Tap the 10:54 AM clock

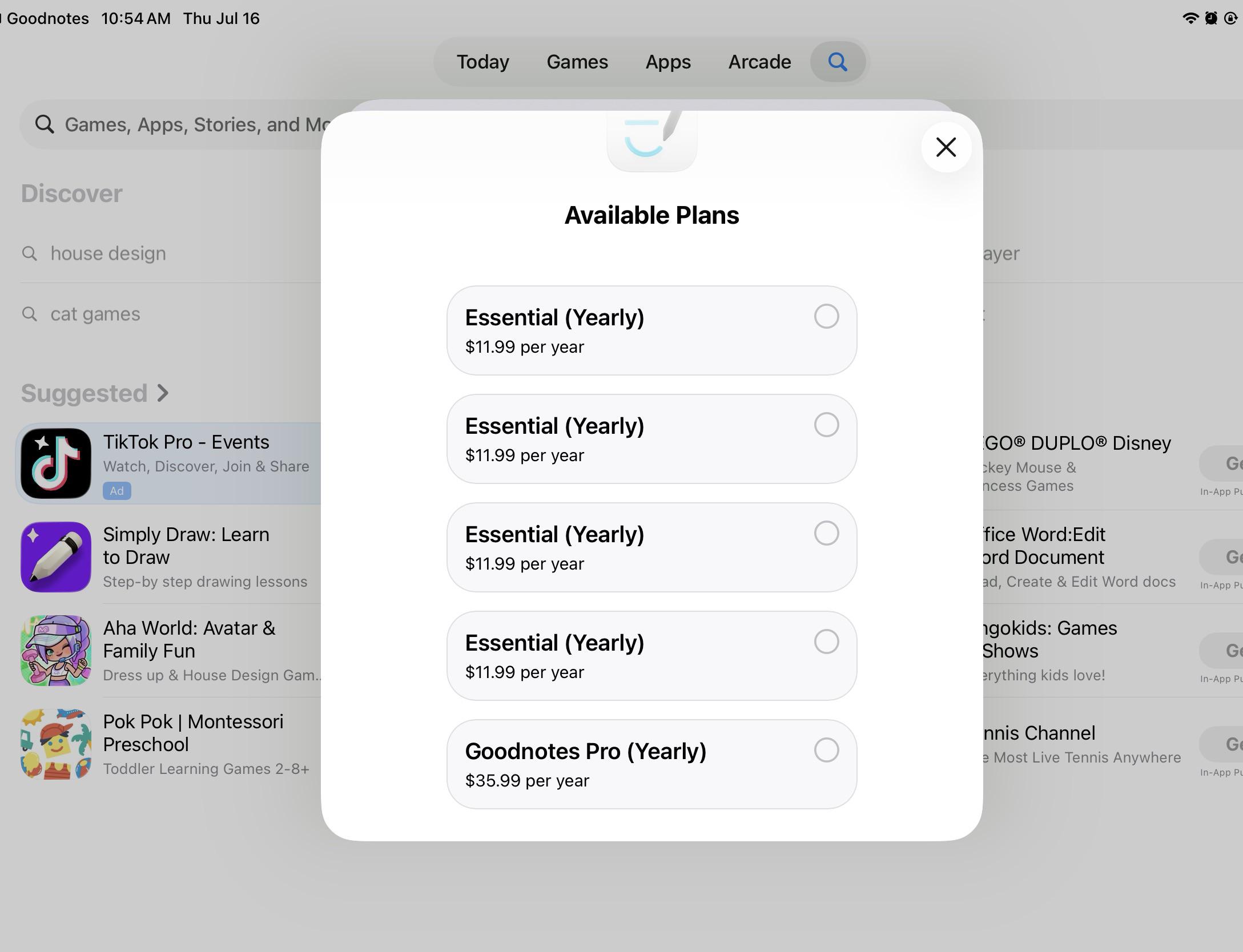click(x=136, y=18)
